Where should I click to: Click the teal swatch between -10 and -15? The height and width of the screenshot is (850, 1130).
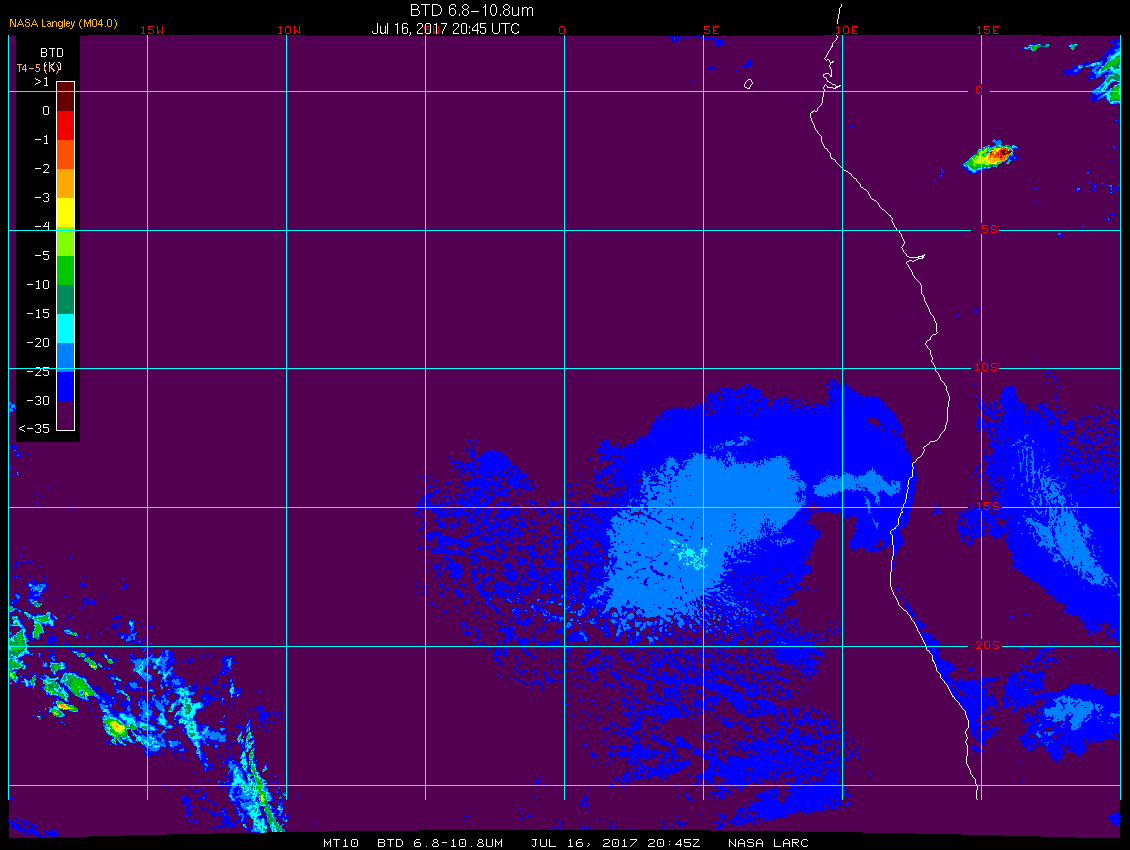[x=66, y=299]
